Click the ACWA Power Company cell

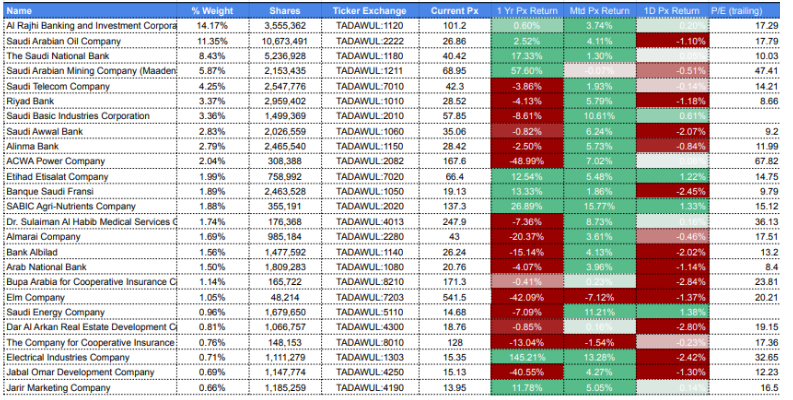[x=90, y=161]
